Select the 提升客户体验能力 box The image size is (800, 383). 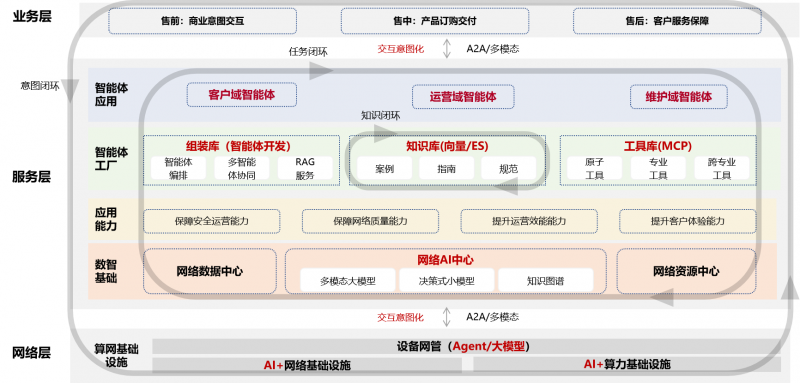tap(688, 221)
